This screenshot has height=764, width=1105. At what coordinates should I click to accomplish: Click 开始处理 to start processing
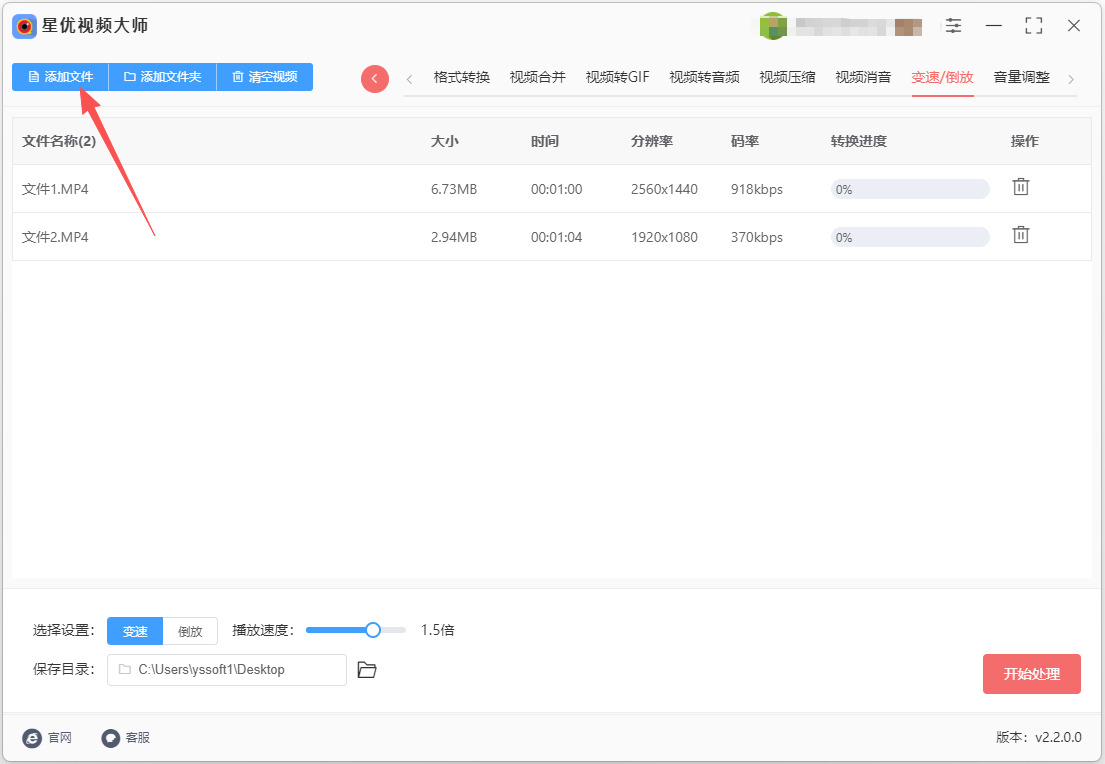[1032, 674]
